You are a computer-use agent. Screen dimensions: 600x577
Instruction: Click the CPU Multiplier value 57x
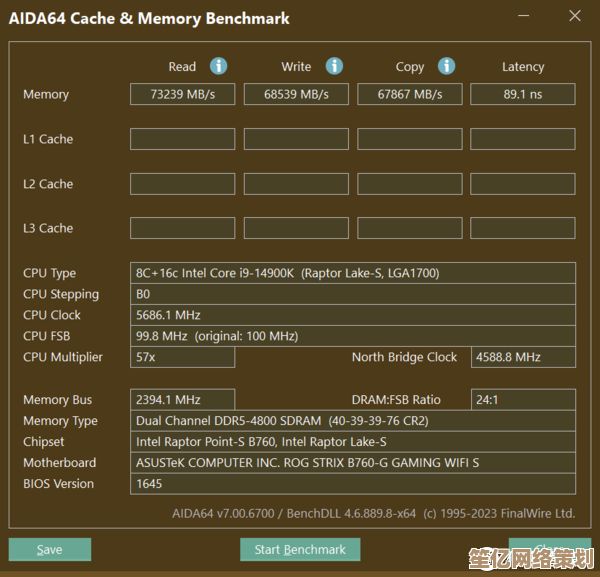(x=183, y=357)
